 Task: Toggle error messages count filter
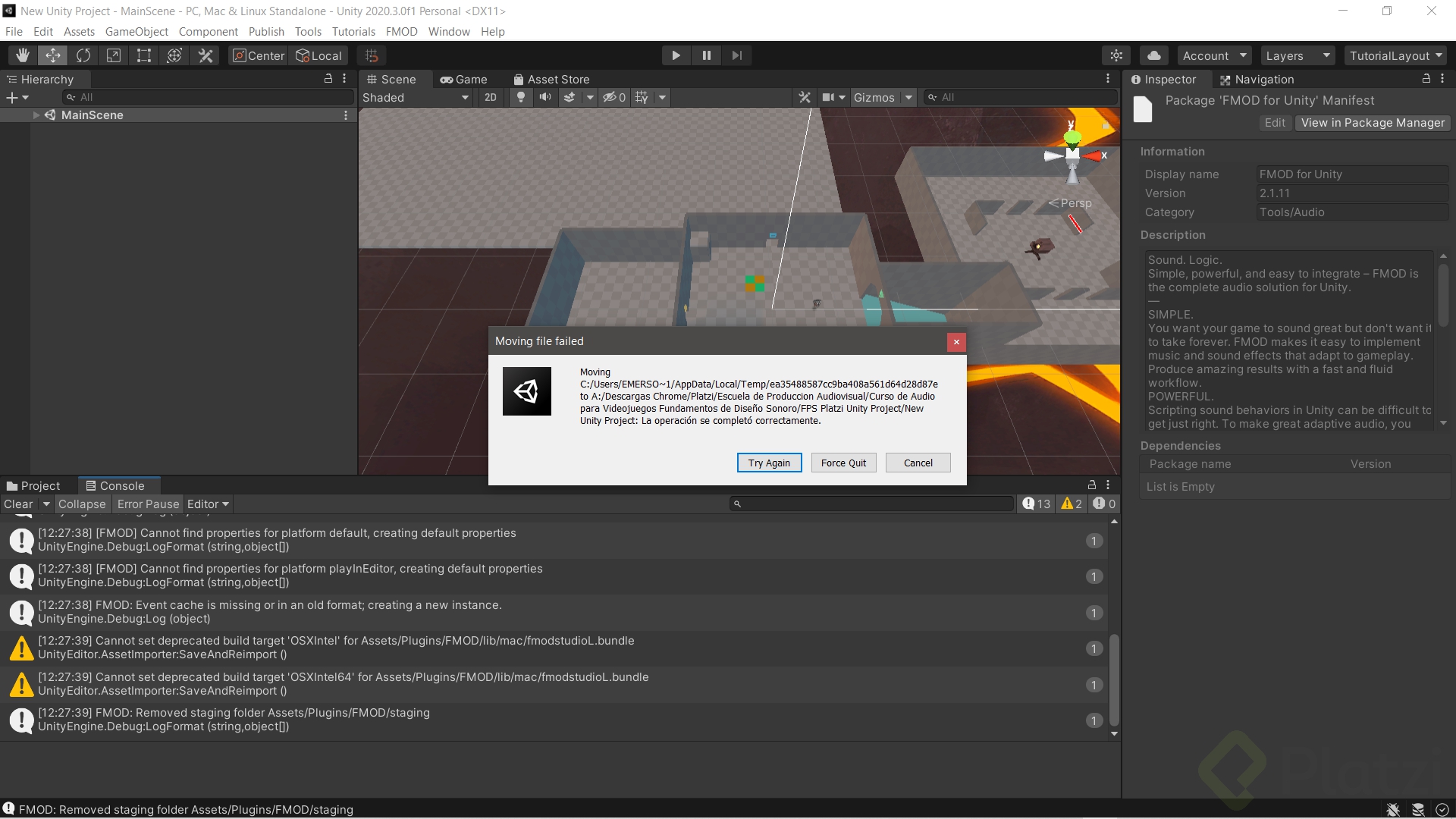1104,504
